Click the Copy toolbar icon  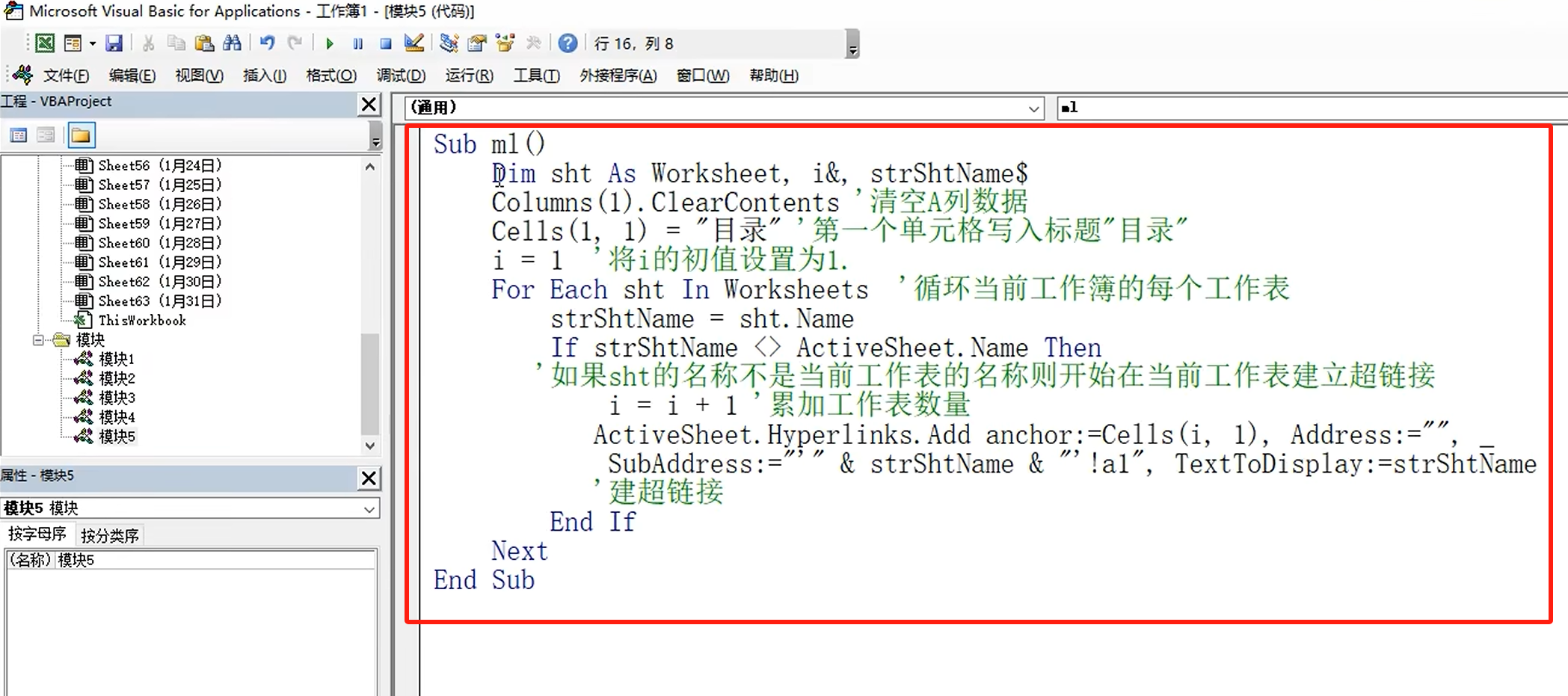[176, 43]
